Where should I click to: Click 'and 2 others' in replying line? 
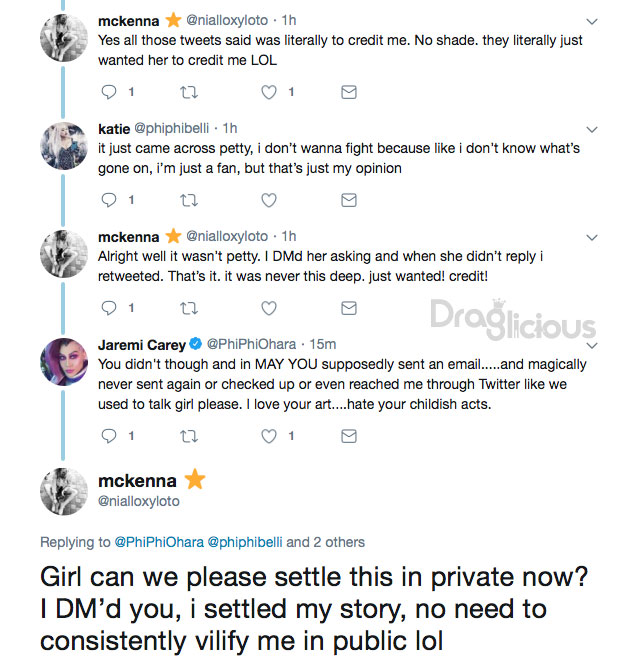(325, 542)
